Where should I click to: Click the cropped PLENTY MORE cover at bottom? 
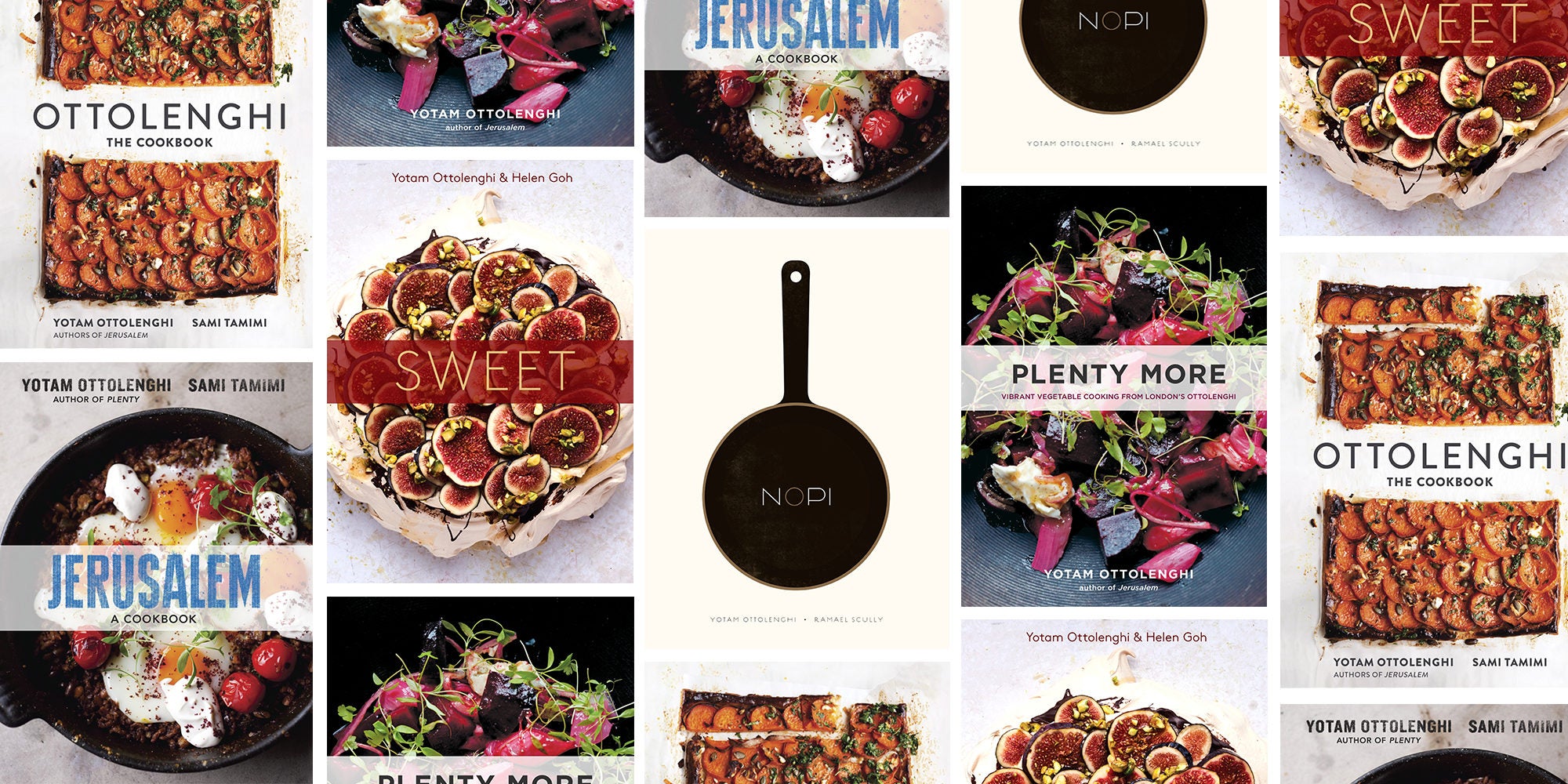point(480,691)
